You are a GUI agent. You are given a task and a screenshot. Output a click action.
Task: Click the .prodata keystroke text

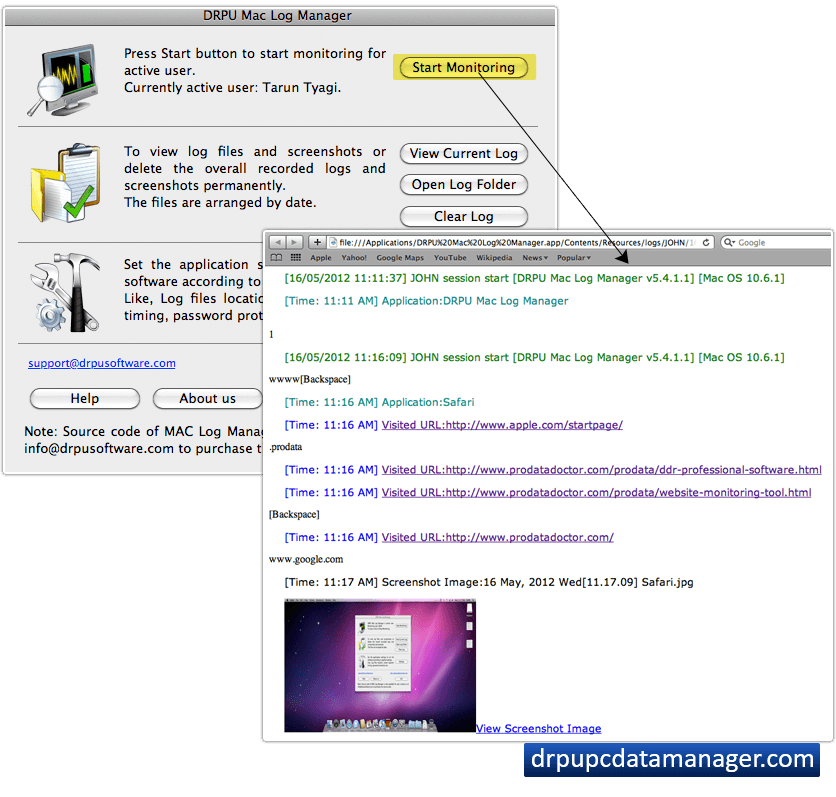pos(286,447)
